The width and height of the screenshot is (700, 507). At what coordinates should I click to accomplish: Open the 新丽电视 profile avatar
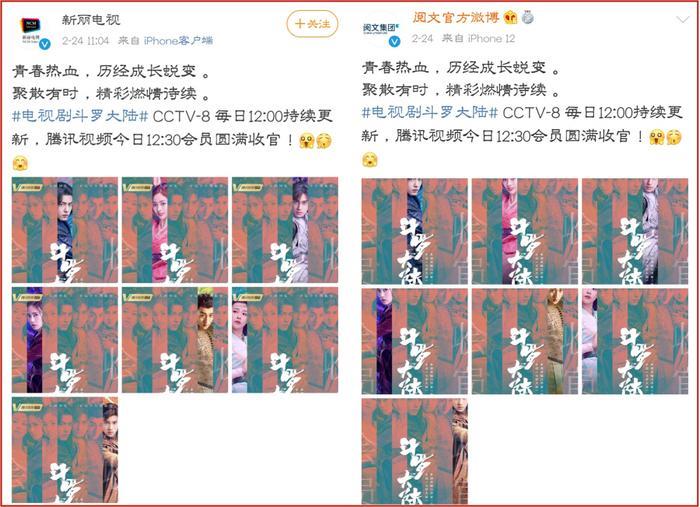(x=32, y=29)
